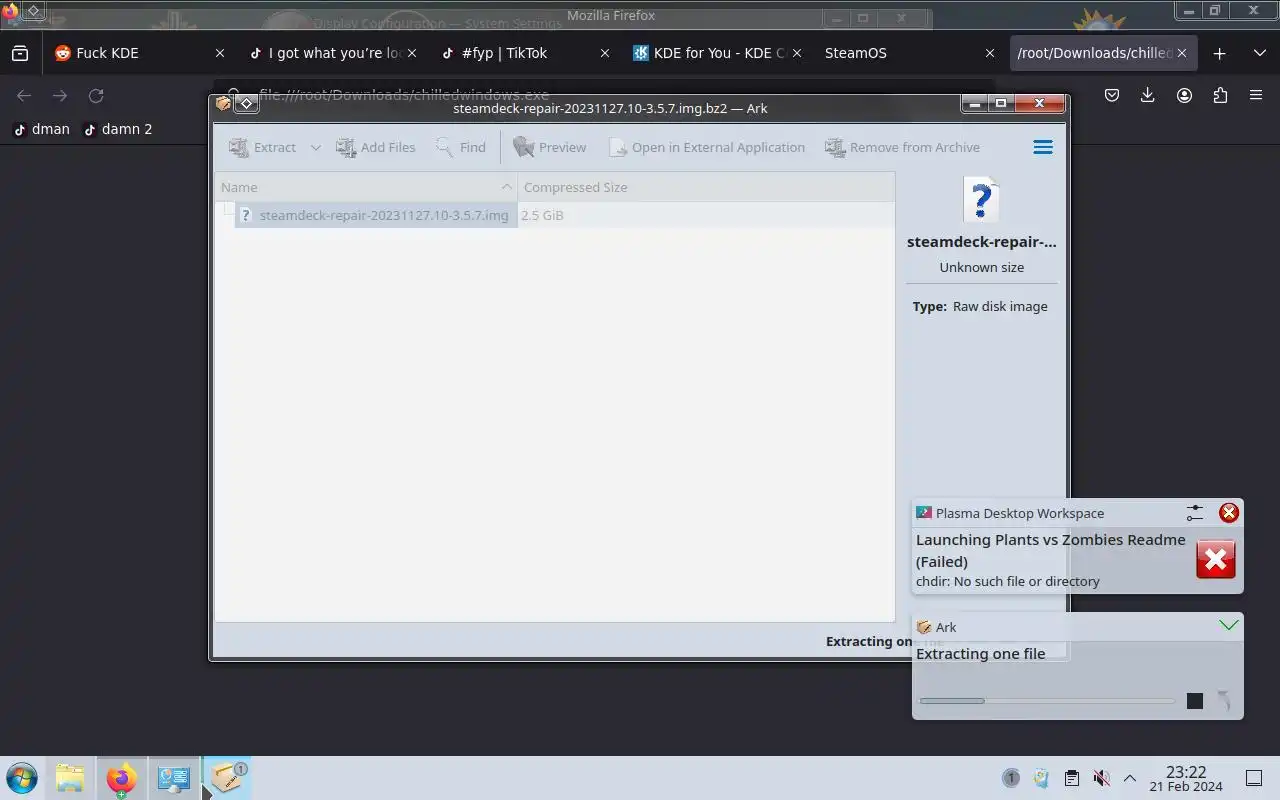Click the red error icon in notification
Viewport: 1280px width, 800px height.
coord(1216,560)
